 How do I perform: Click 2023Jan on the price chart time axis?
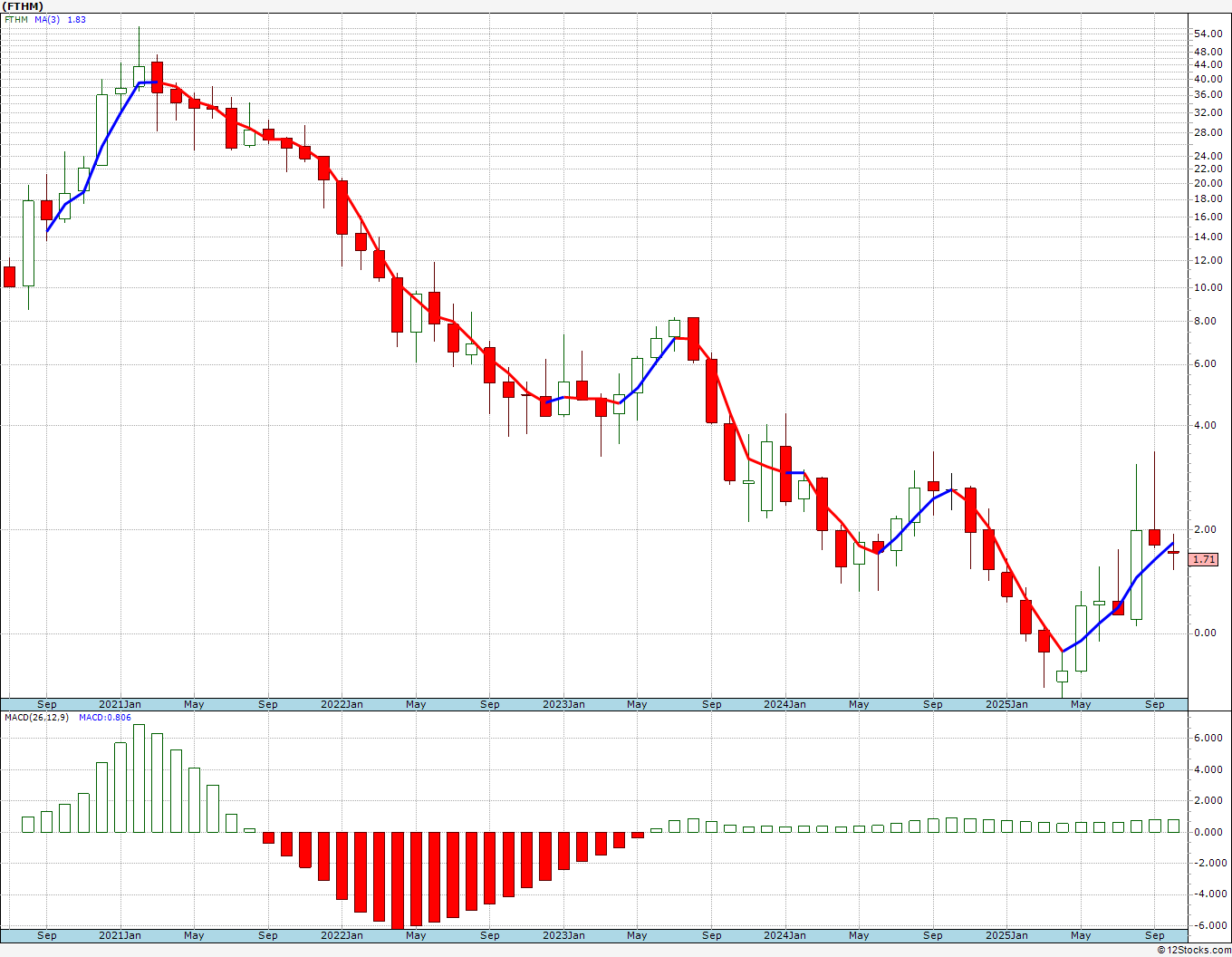pyautogui.click(x=563, y=704)
